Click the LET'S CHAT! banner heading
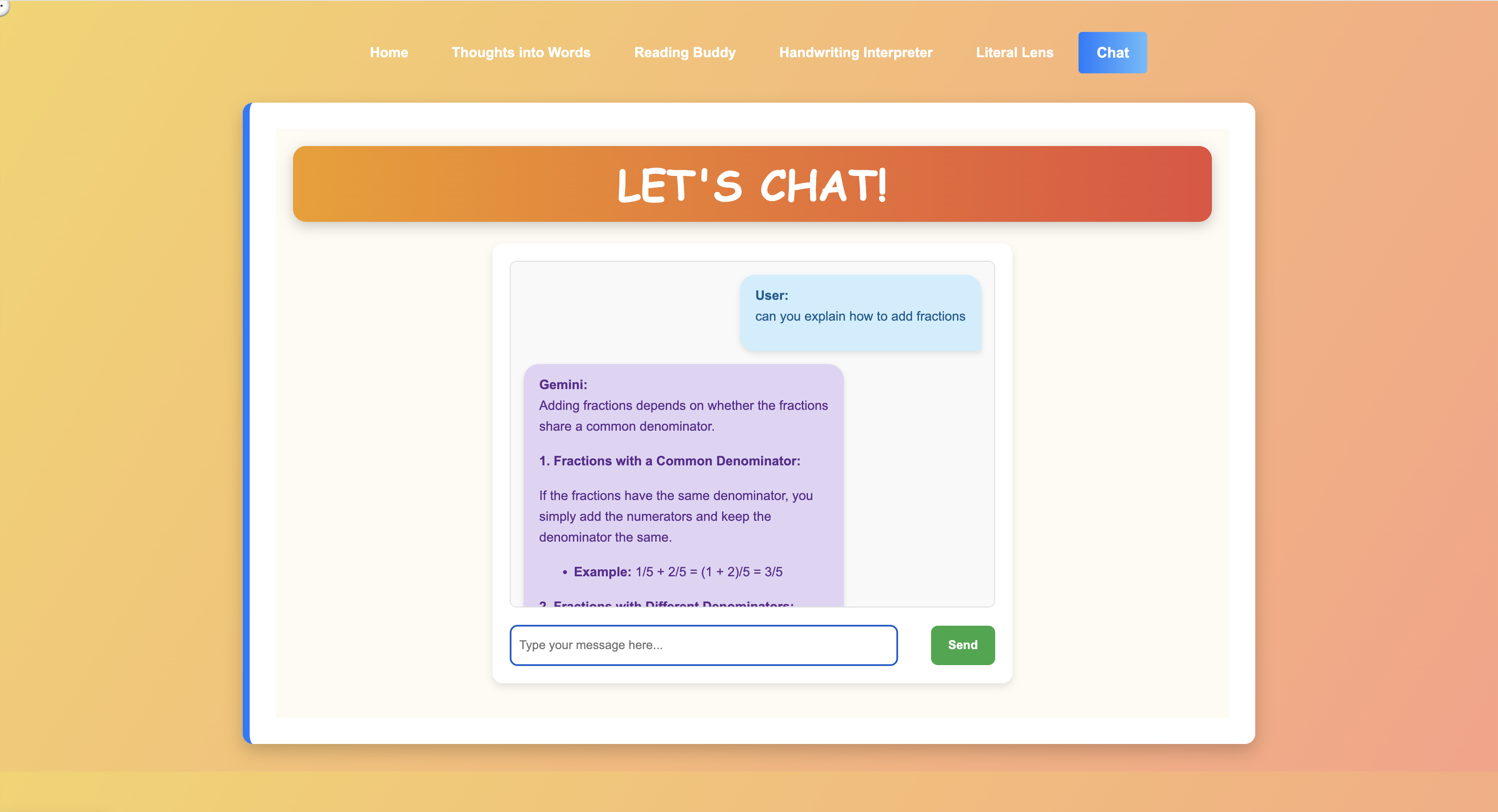Image resolution: width=1498 pixels, height=812 pixels. coord(751,185)
